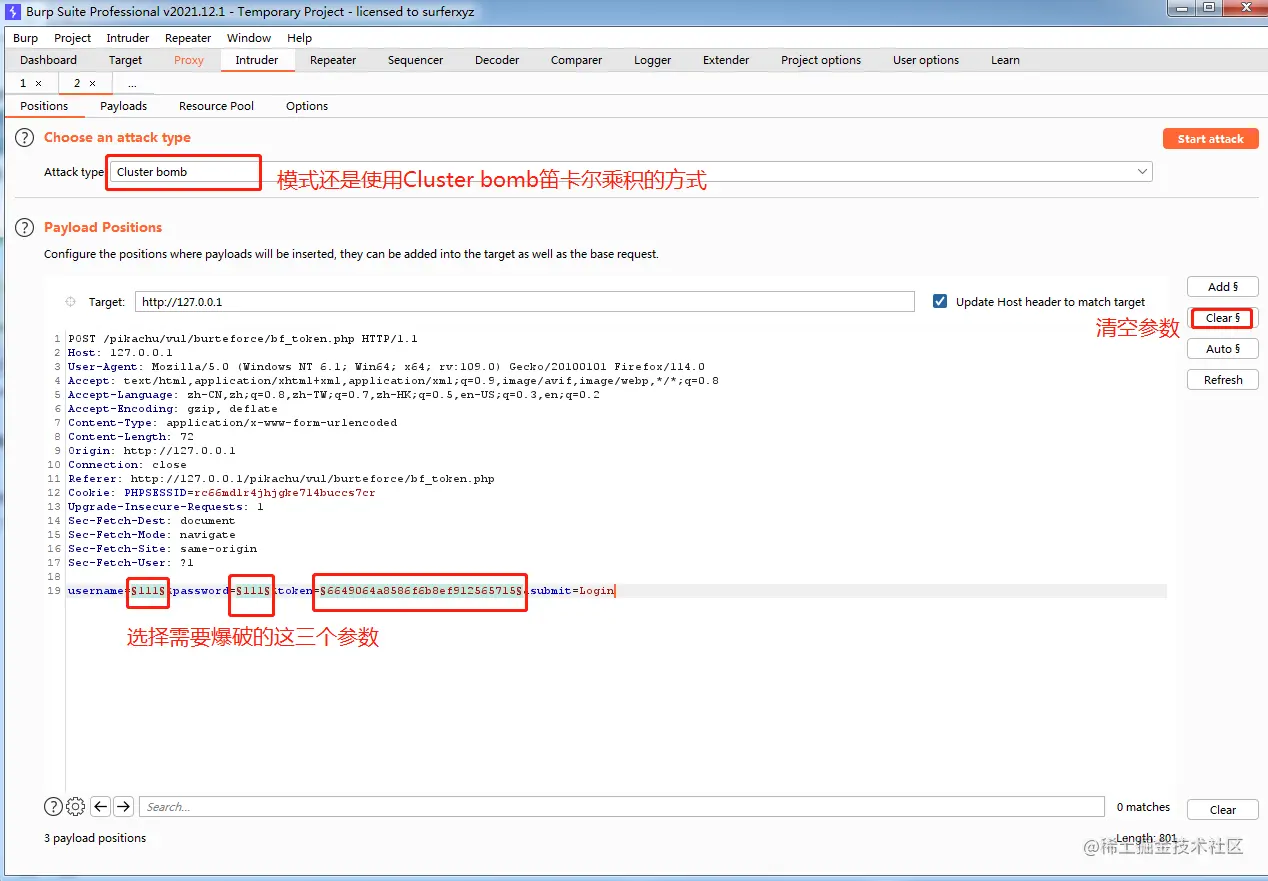This screenshot has width=1268, height=881.
Task: Switch to the Proxy tab
Action: pos(189,60)
